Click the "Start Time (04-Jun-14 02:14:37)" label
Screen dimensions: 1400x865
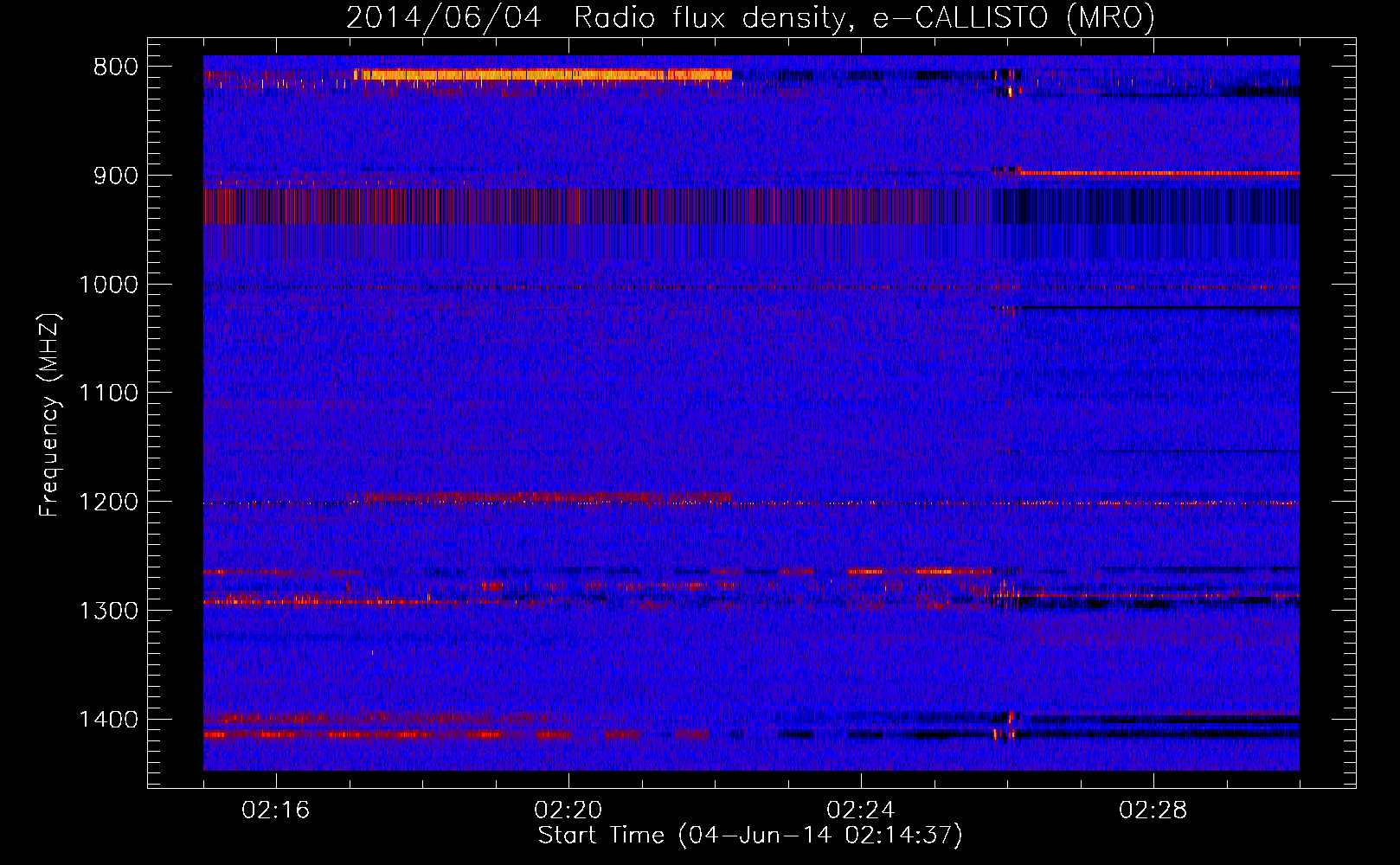tap(750, 836)
